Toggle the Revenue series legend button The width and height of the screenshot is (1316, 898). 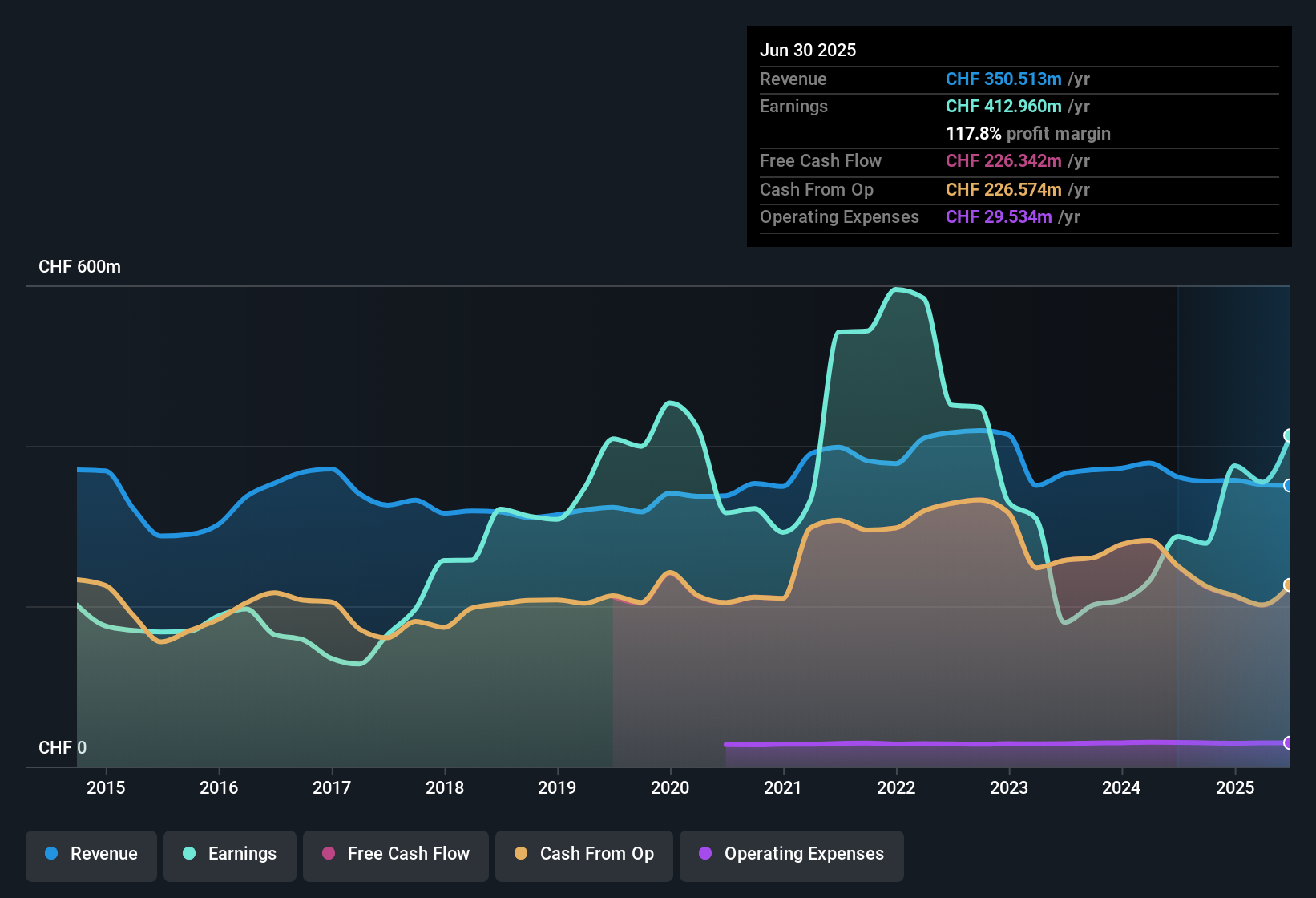click(x=91, y=854)
